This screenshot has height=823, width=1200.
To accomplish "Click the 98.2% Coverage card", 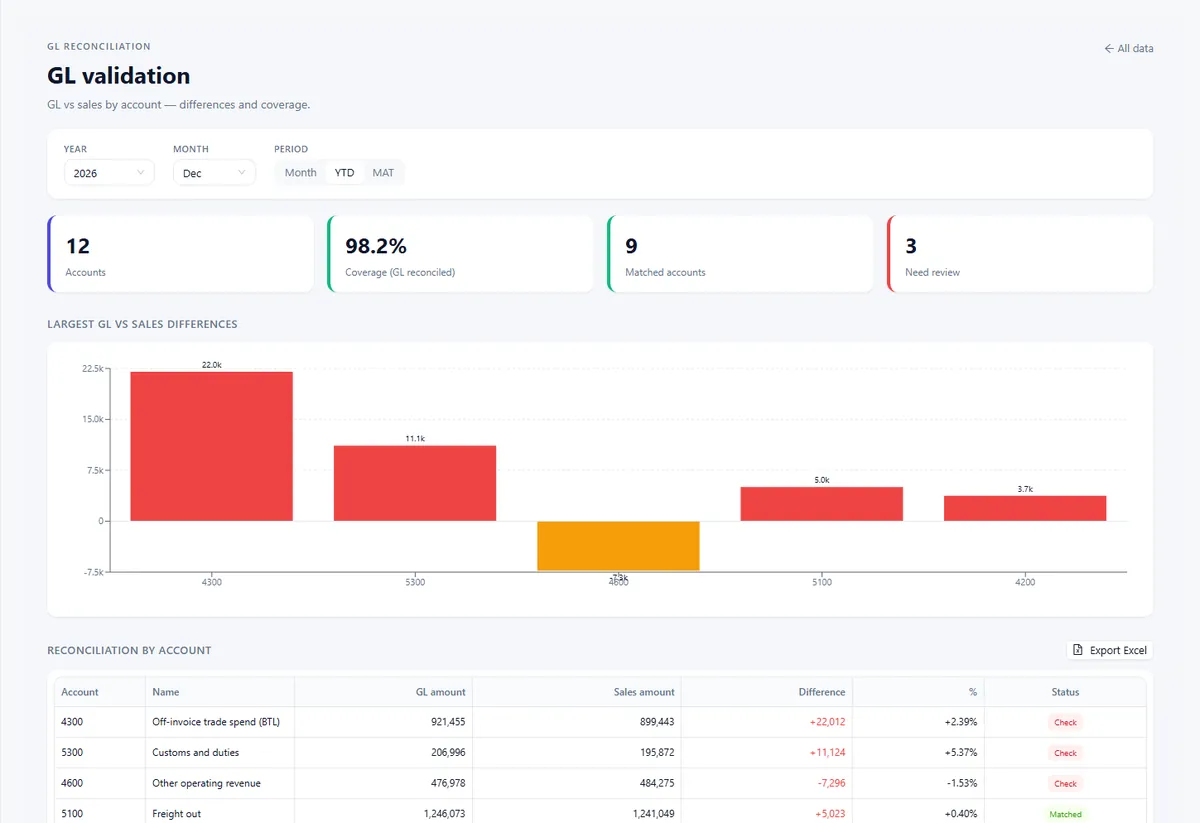I will click(460, 254).
